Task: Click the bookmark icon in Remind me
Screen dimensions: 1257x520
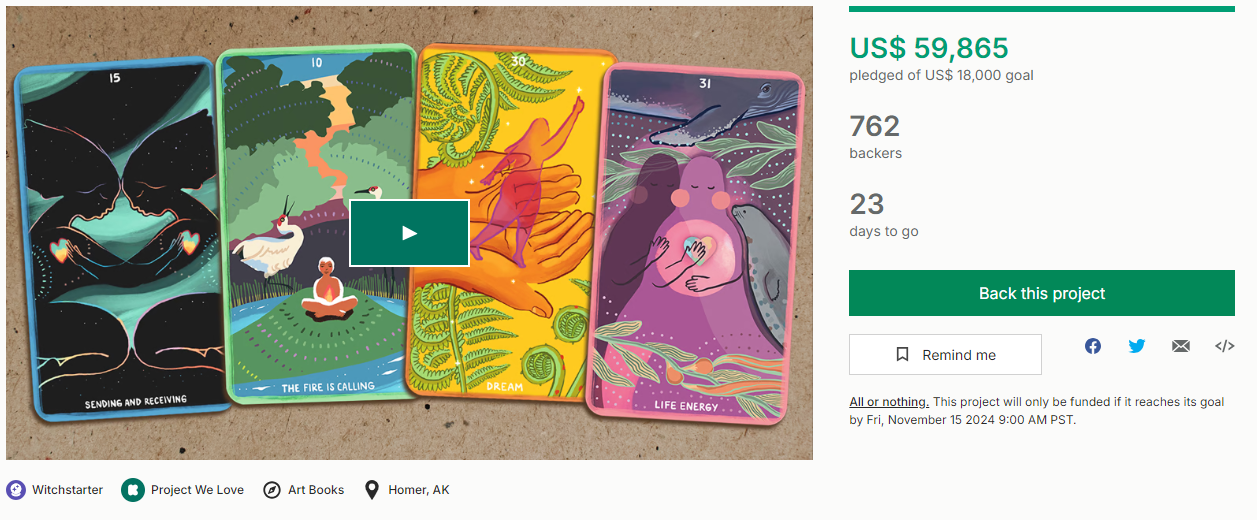Action: pos(902,355)
